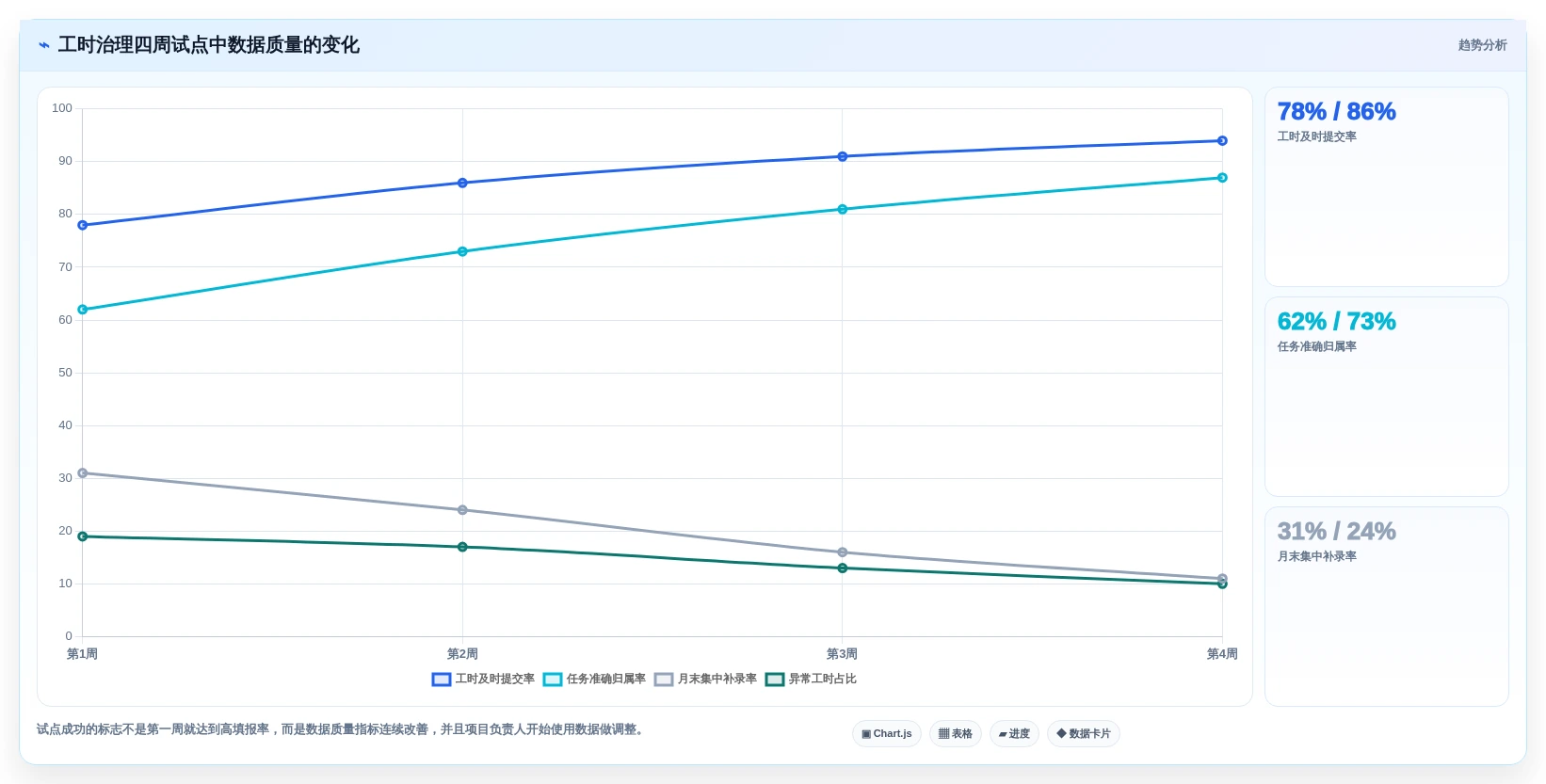The height and width of the screenshot is (784, 1546).
Task: Click the blue line's 第2周 data point
Action: [x=462, y=183]
